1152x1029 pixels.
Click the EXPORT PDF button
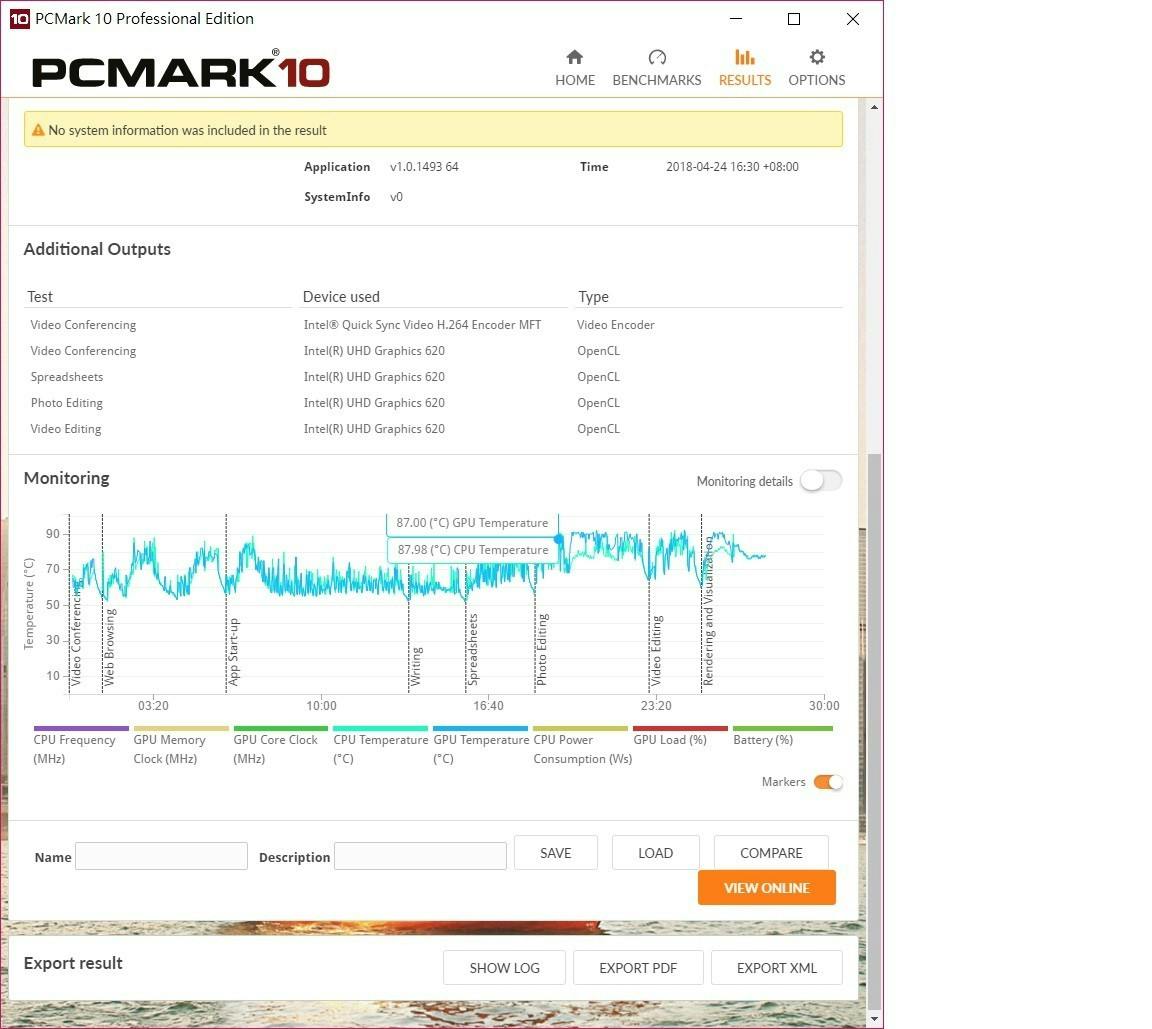[638, 968]
